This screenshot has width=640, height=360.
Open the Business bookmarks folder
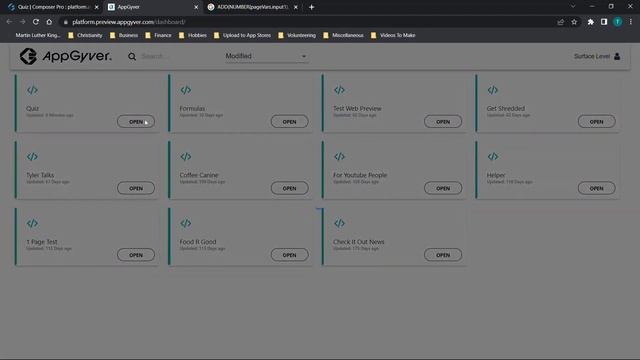124,36
